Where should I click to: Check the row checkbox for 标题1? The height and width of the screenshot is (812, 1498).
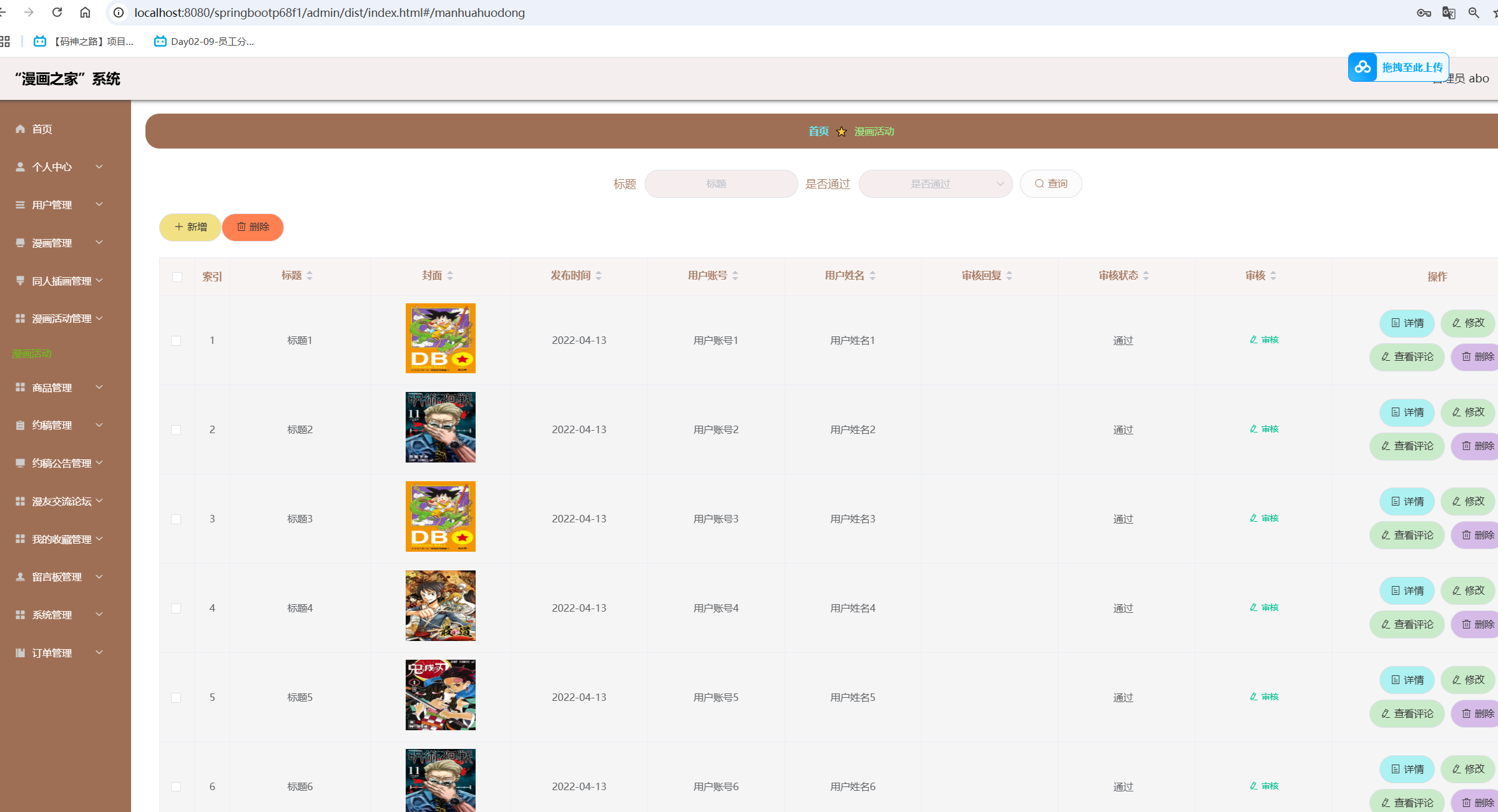click(176, 341)
